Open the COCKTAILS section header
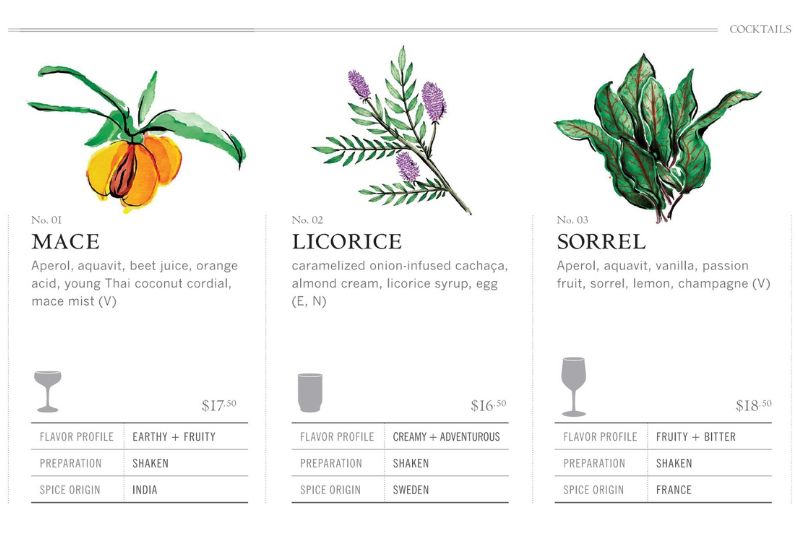The image size is (800, 535). 760,29
